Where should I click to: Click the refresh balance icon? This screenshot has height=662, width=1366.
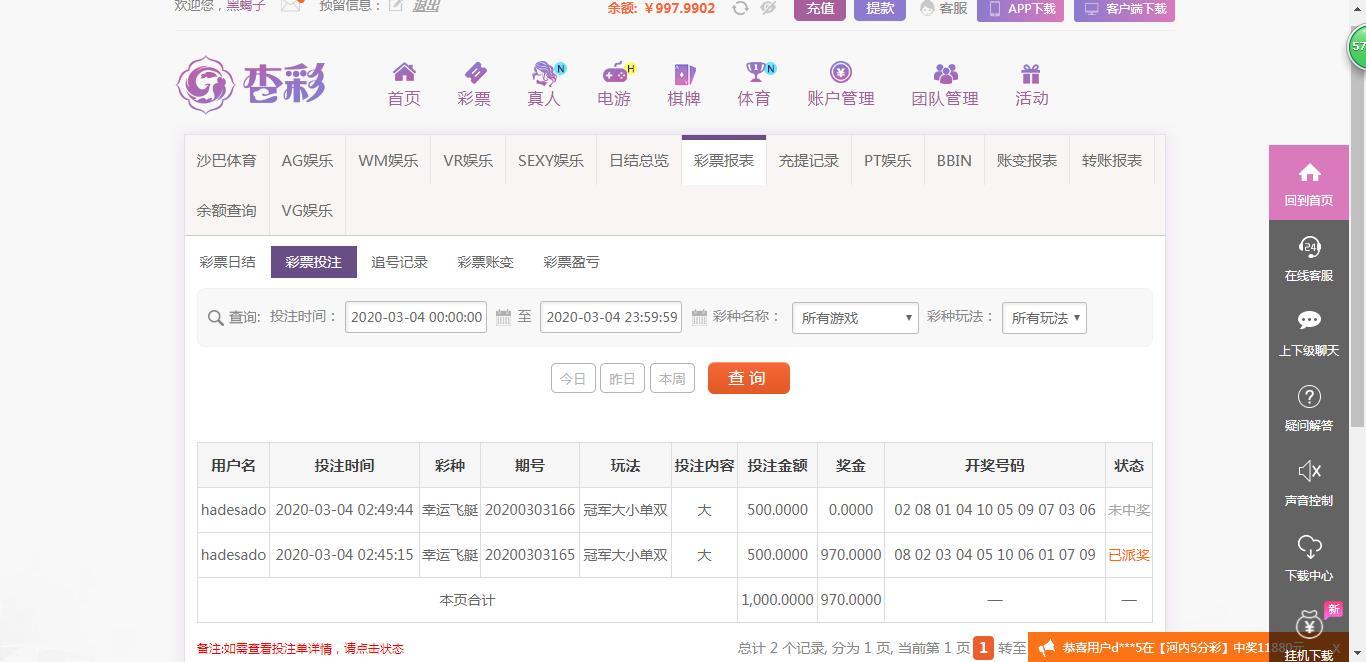pos(740,8)
